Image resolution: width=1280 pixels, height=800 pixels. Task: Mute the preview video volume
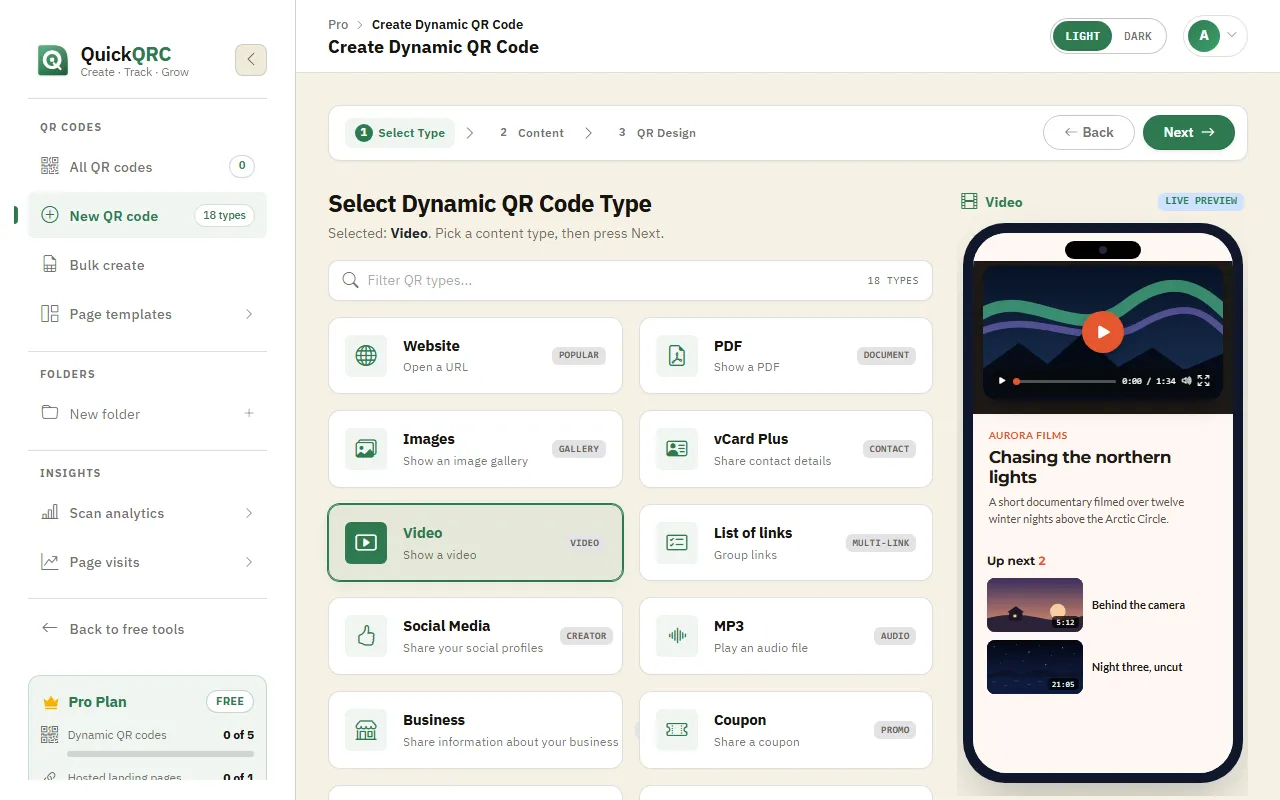(1187, 381)
